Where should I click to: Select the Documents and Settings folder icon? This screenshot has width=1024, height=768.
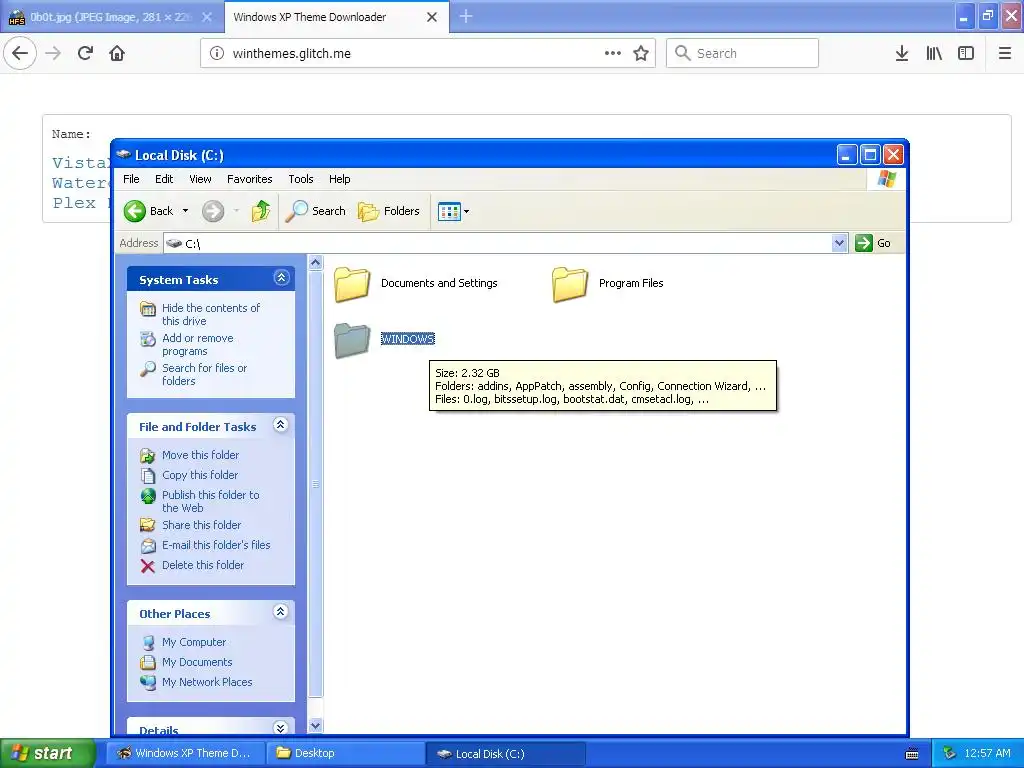pyautogui.click(x=352, y=283)
